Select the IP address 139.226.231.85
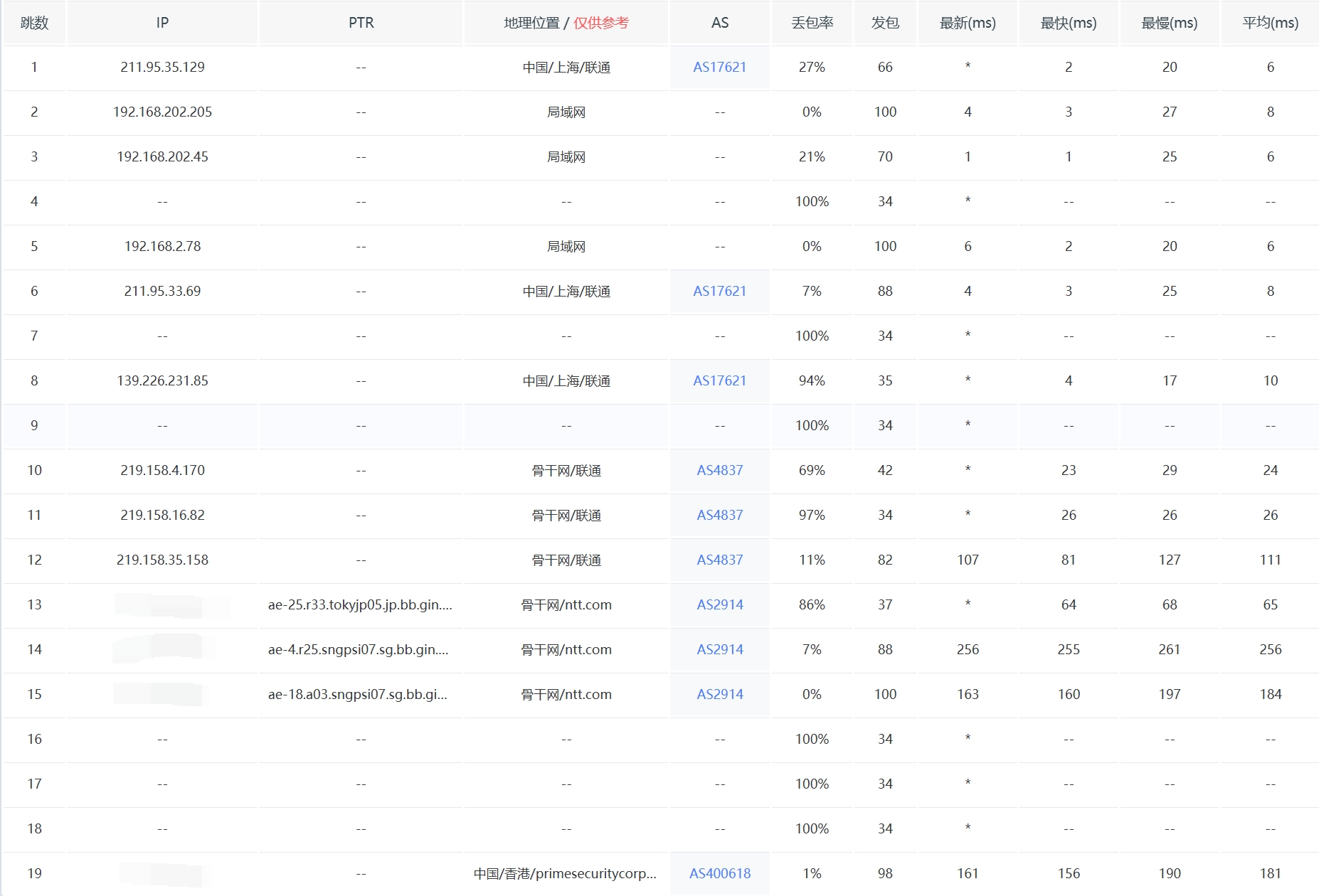 tap(162, 380)
